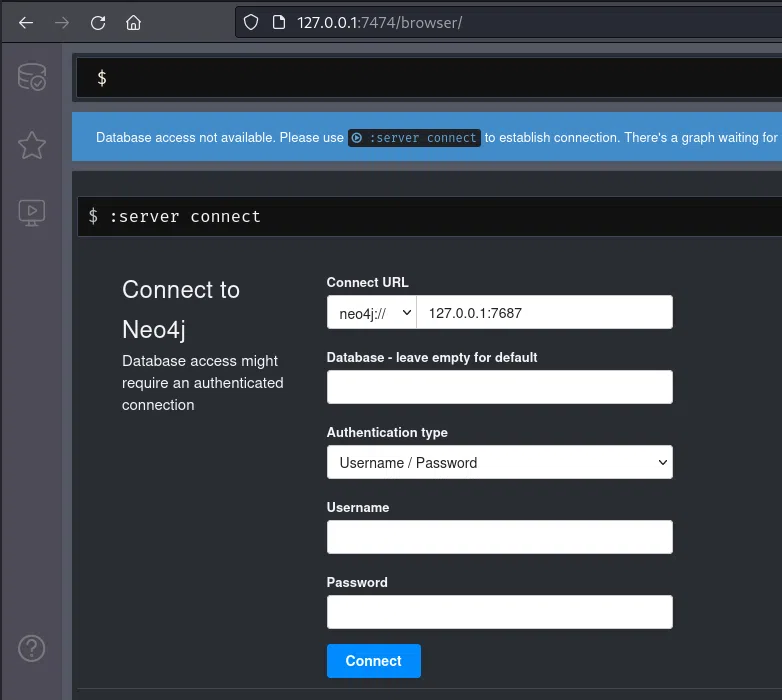Open the Help question mark icon
Screen dimensions: 782x700
32,647
